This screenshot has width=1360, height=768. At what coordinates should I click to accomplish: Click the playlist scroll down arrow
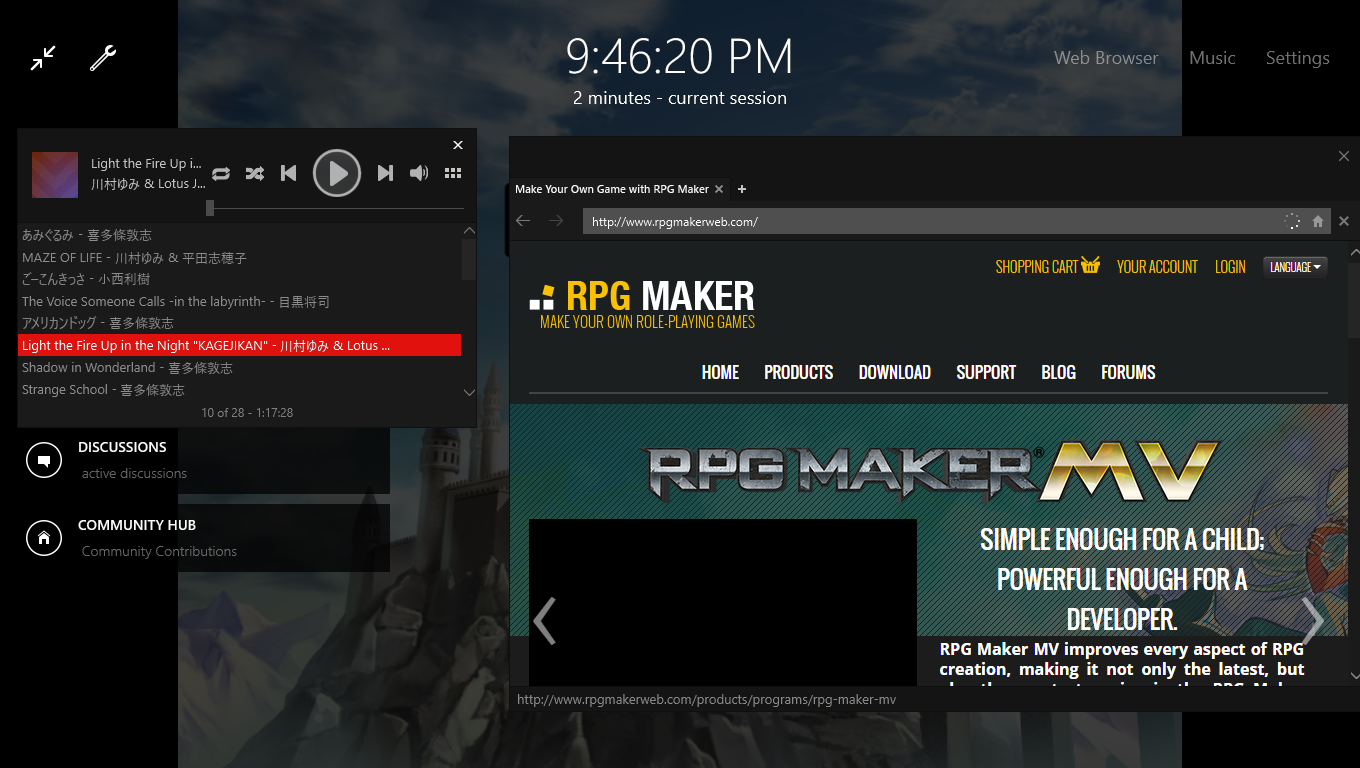(x=469, y=392)
